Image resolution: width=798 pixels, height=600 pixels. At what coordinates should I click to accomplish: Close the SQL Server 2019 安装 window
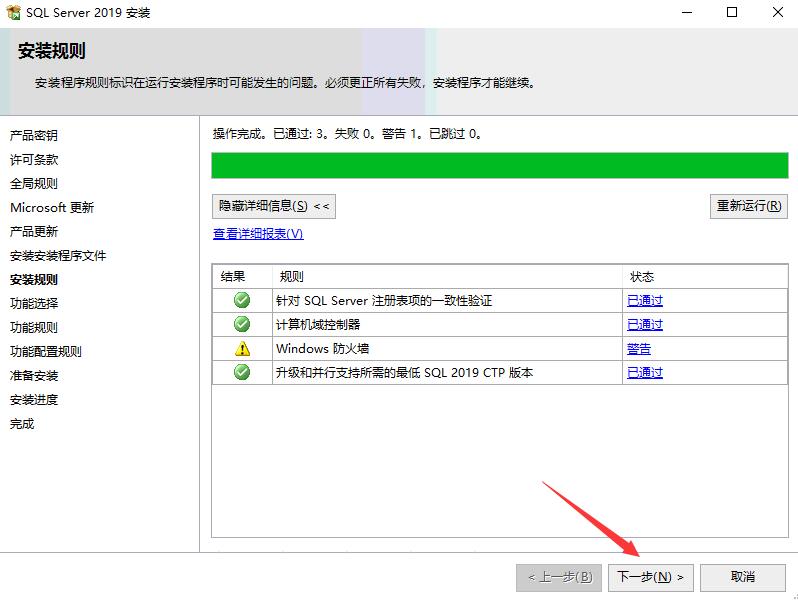click(778, 12)
